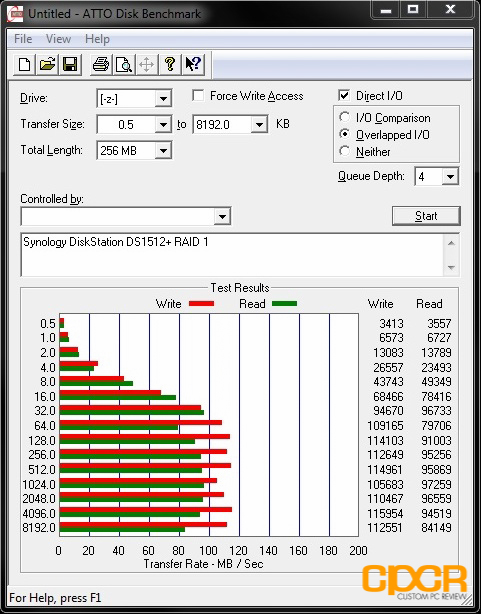The image size is (481, 614).
Task: Click write value 3413 in results
Action: 391,323
